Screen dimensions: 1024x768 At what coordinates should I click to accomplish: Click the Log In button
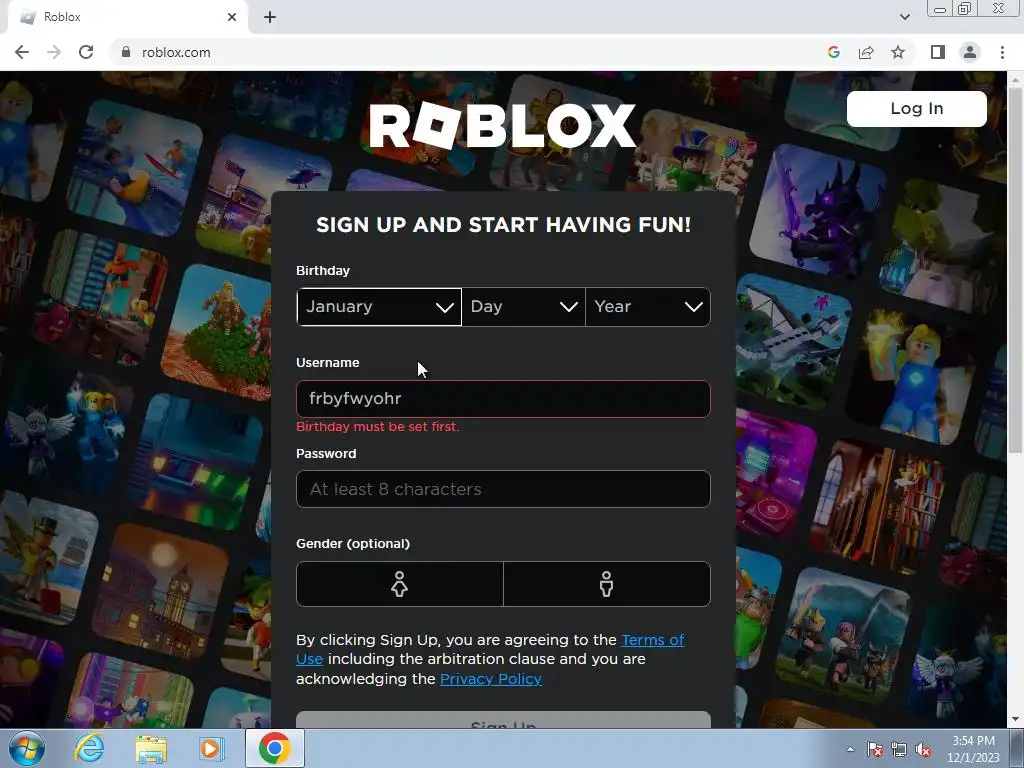(916, 108)
